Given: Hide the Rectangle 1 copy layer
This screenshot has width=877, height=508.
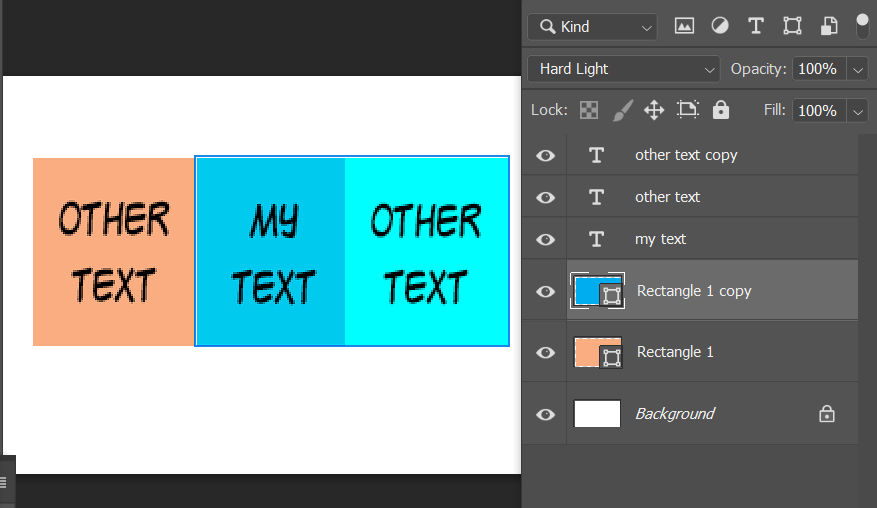Looking at the screenshot, I should click(x=545, y=291).
